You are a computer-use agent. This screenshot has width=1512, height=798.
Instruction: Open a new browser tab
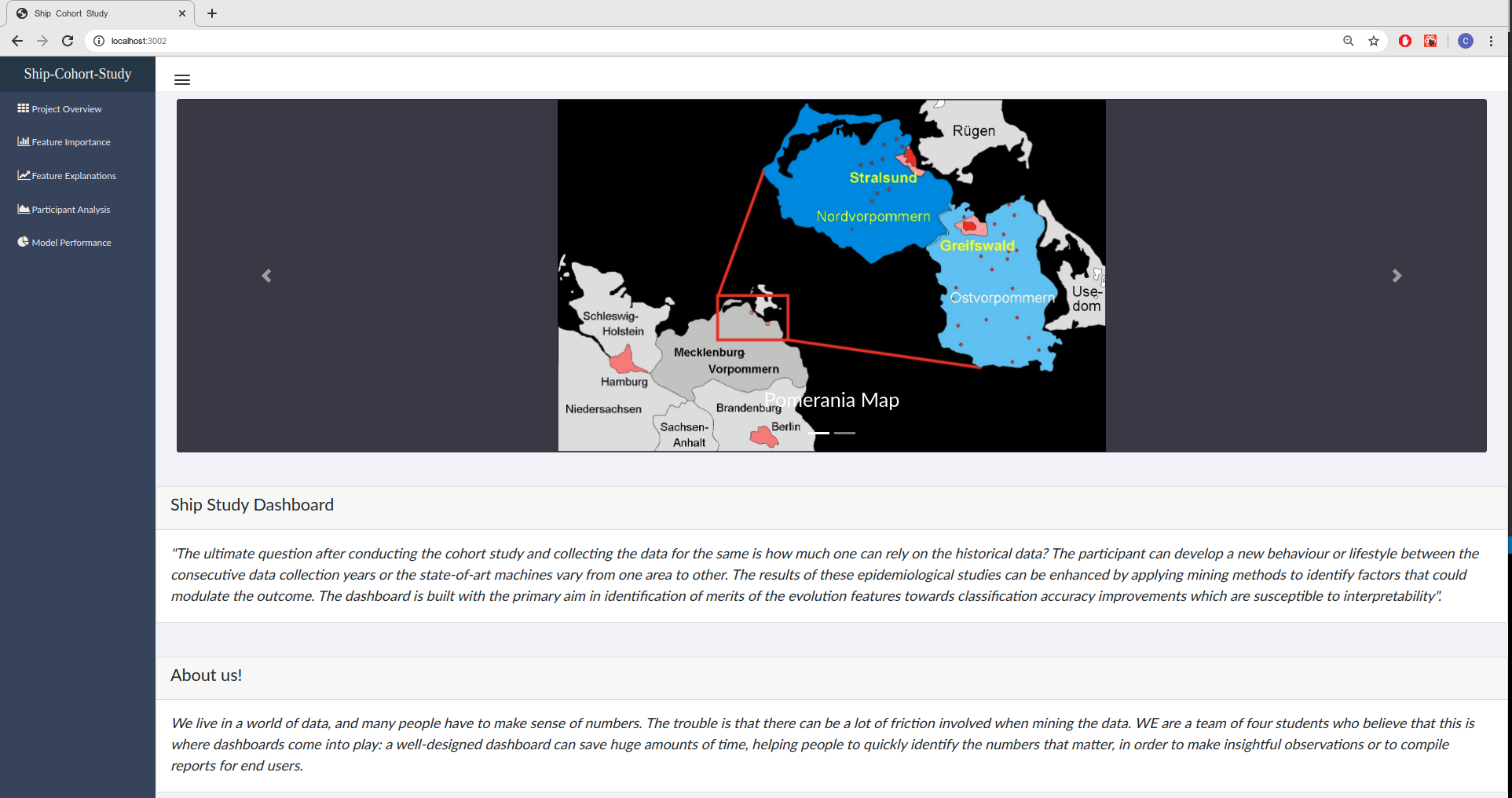212,13
